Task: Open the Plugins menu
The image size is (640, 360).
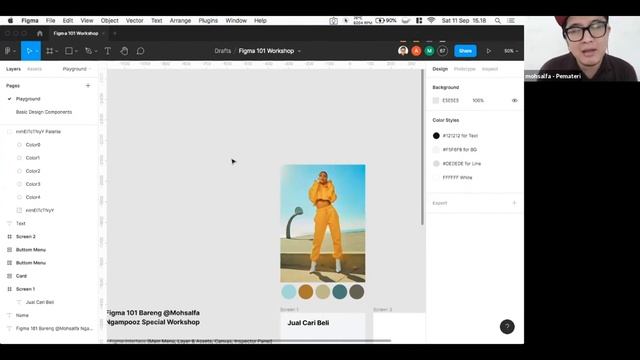Action: click(x=208, y=20)
